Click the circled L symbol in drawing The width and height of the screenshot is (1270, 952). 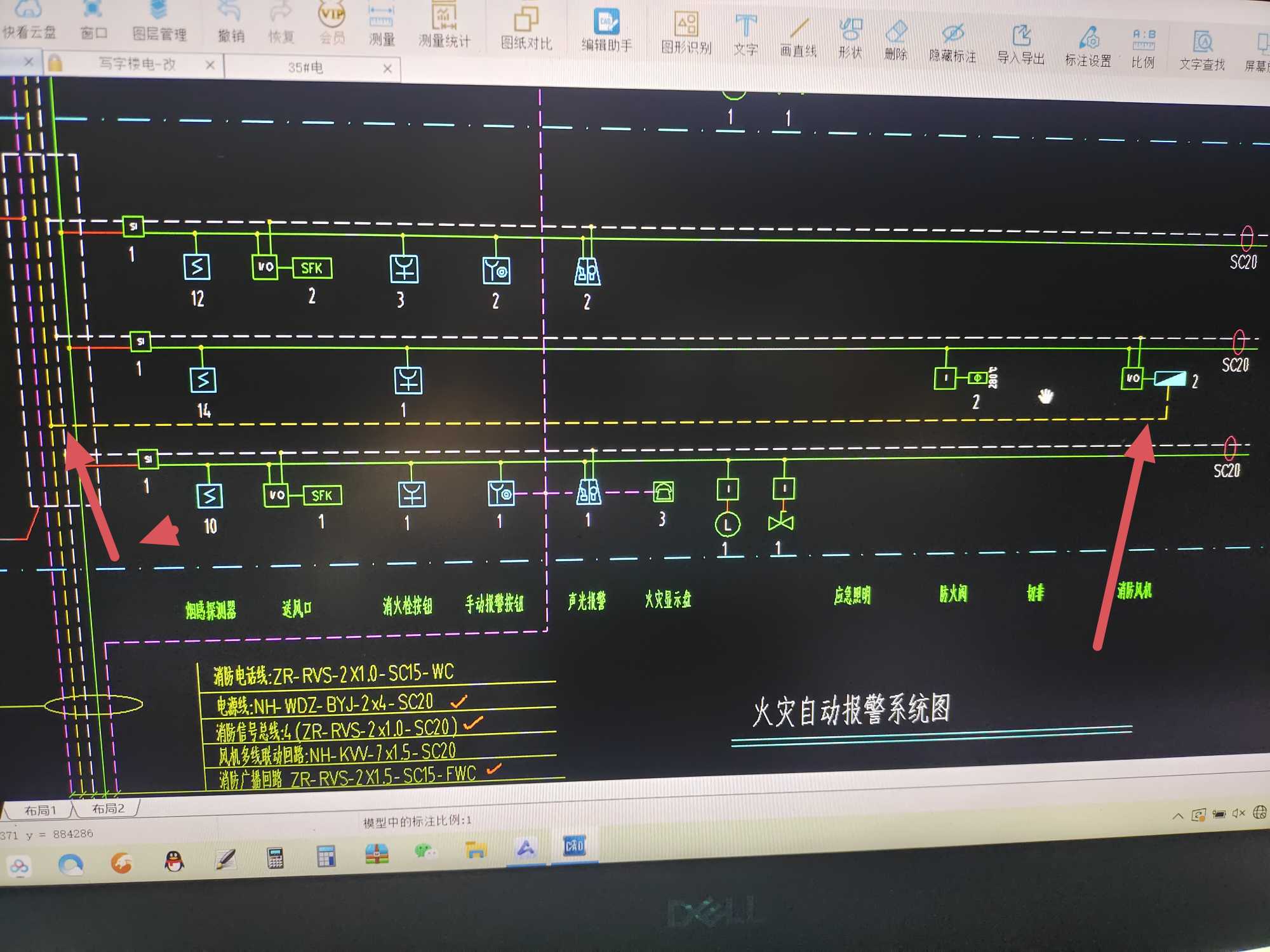727,525
